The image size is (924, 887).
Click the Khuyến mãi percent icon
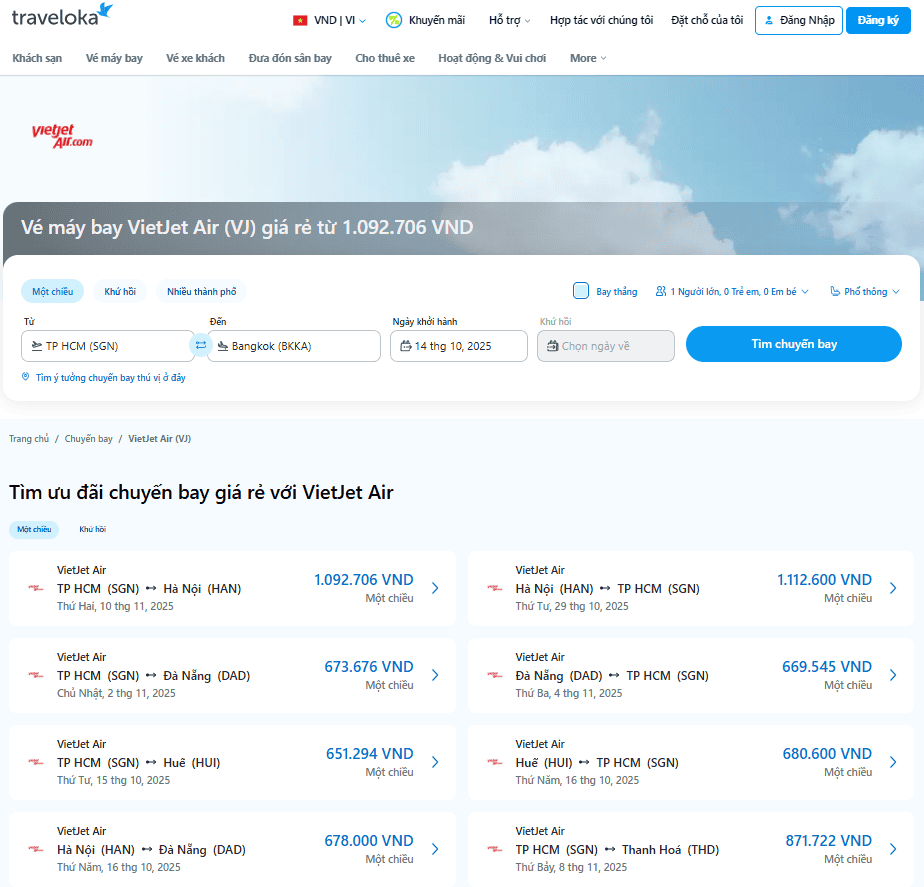(394, 20)
